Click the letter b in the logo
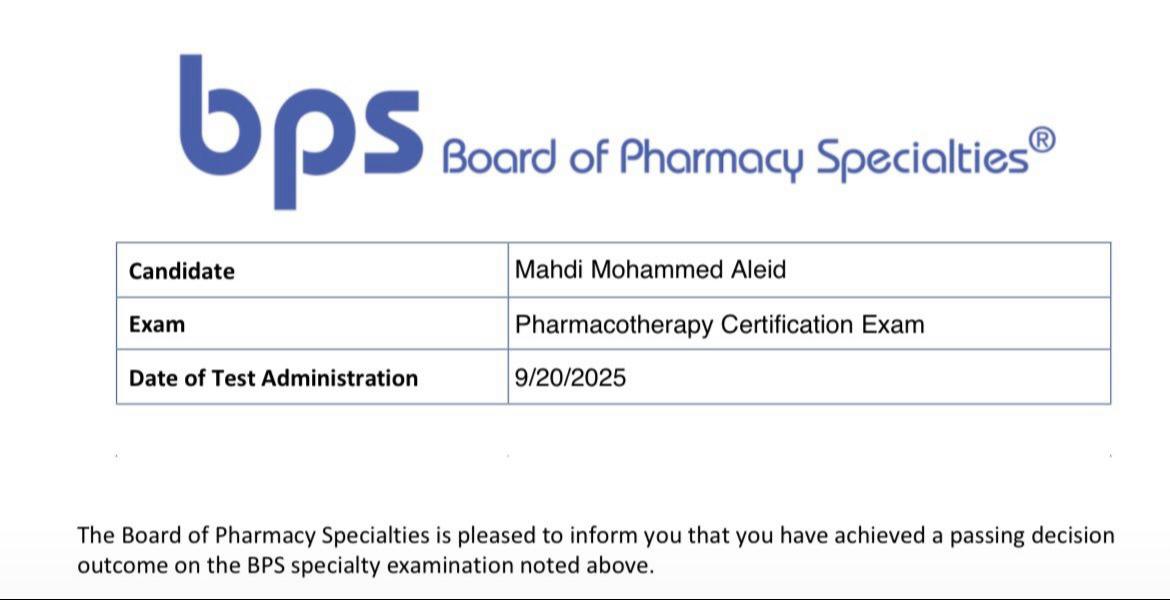This screenshot has width=1170, height=600. [x=215, y=120]
